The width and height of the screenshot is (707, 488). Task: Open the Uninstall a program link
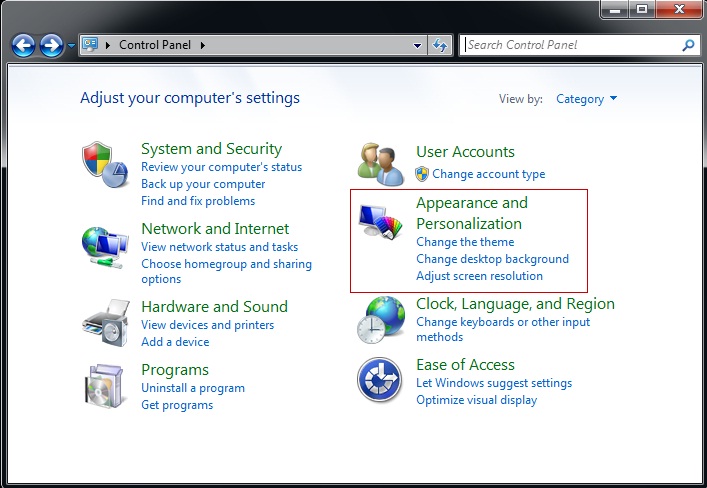[x=193, y=388]
